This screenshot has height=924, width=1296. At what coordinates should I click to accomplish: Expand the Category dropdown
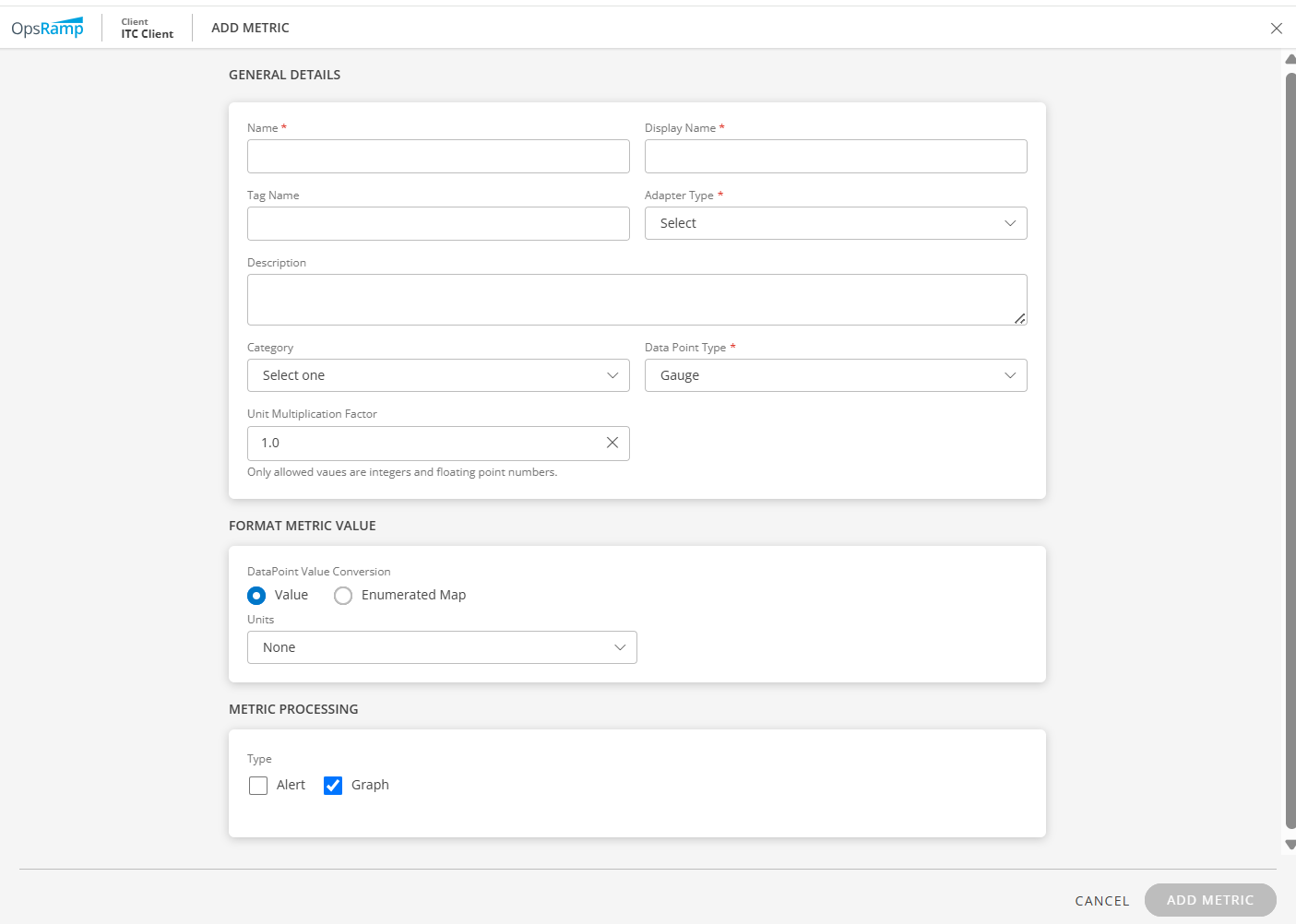(438, 375)
